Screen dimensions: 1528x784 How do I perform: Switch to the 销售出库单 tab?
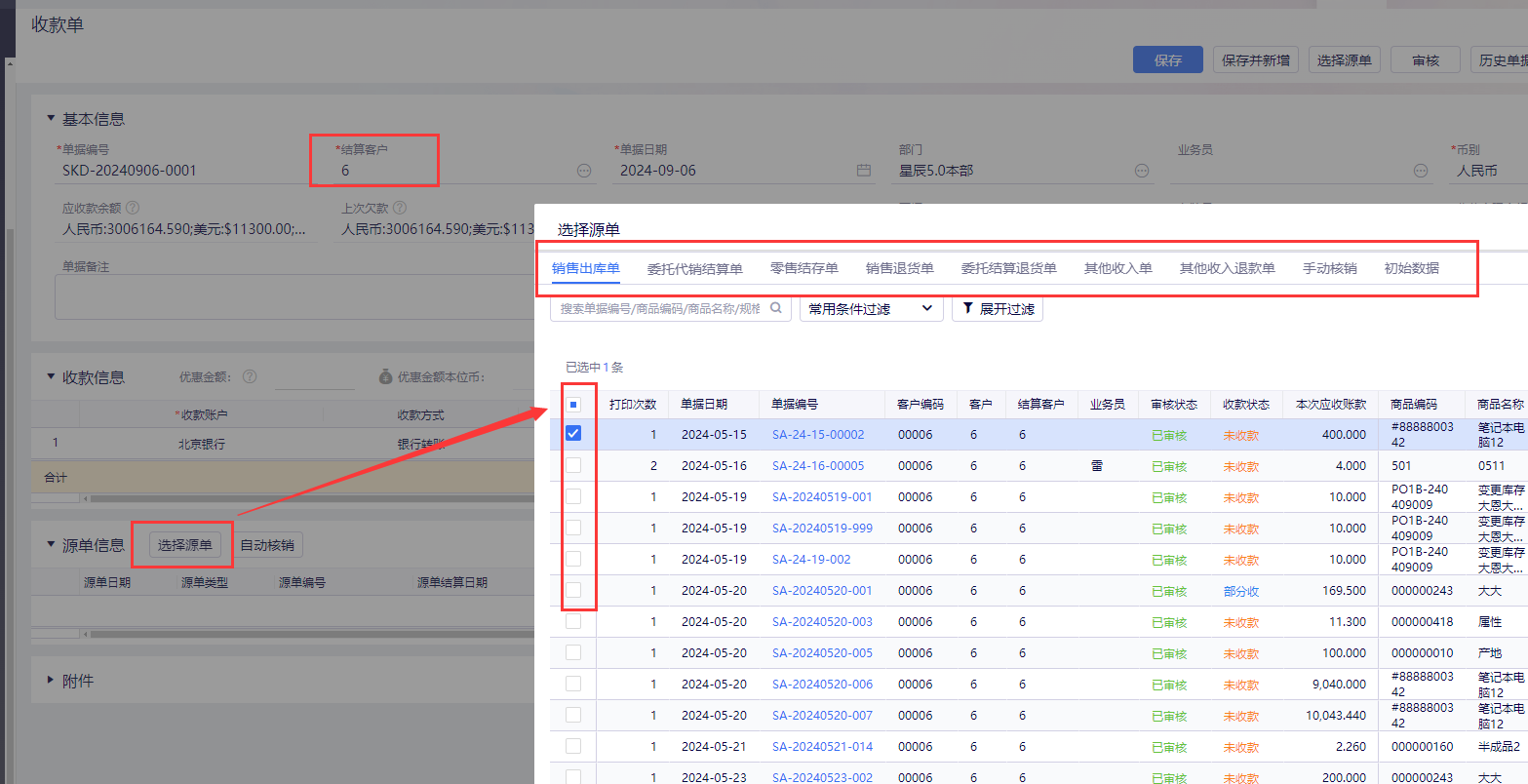click(x=585, y=268)
